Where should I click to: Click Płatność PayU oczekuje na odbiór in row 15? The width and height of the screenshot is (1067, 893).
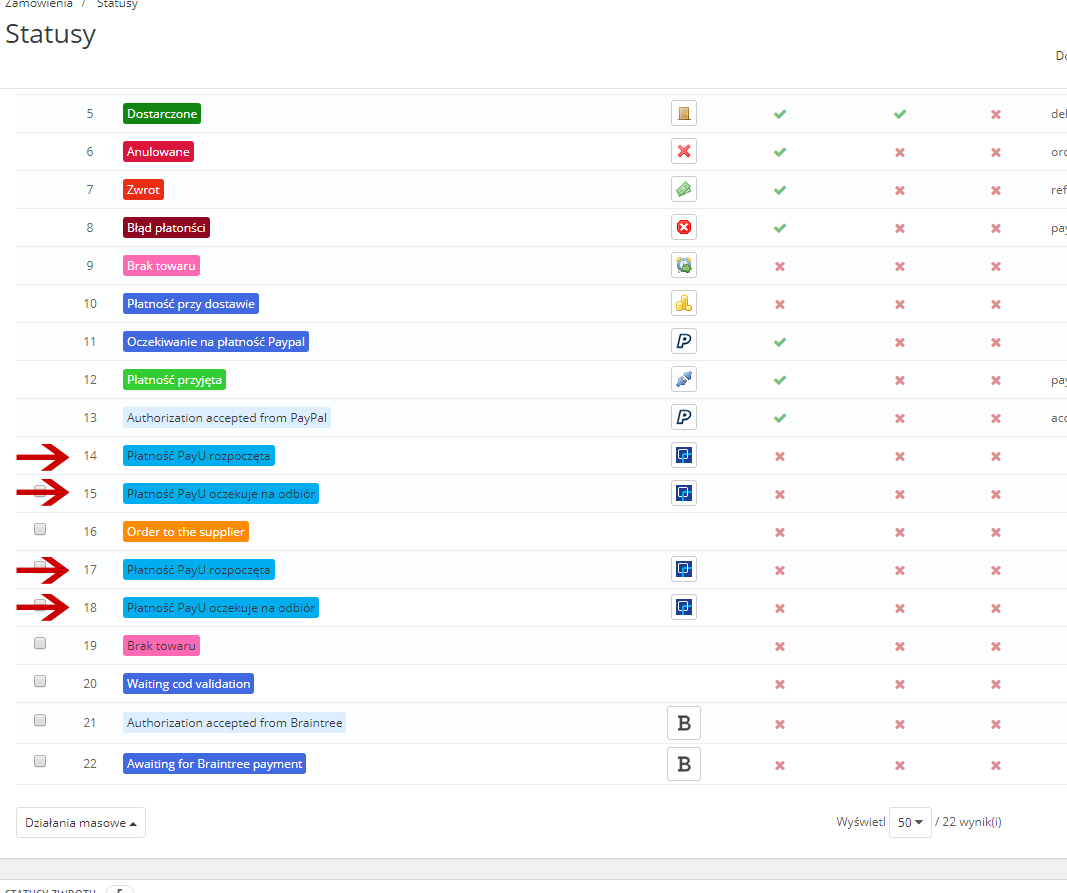pyautogui.click(x=221, y=494)
